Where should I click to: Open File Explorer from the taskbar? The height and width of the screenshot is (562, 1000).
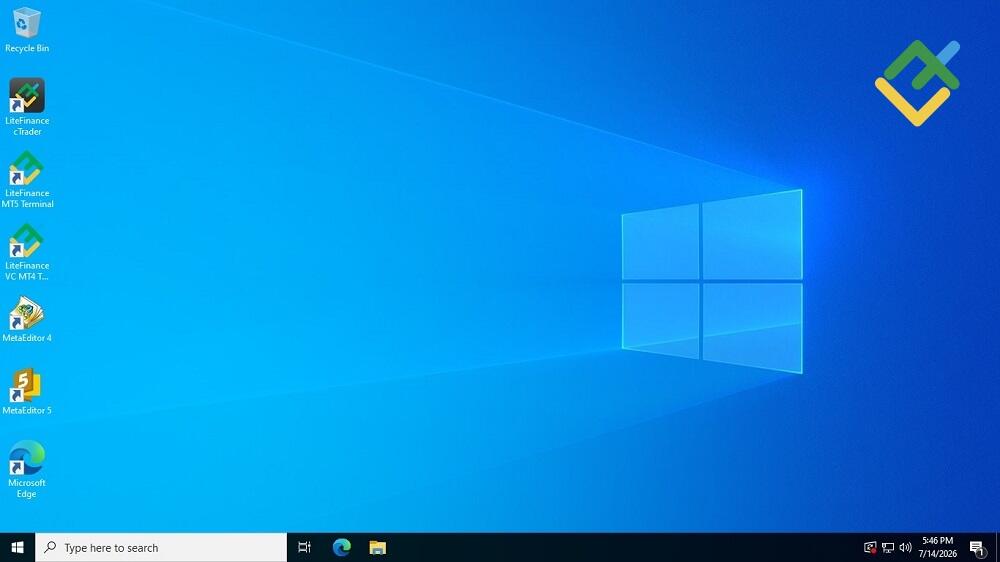[378, 547]
